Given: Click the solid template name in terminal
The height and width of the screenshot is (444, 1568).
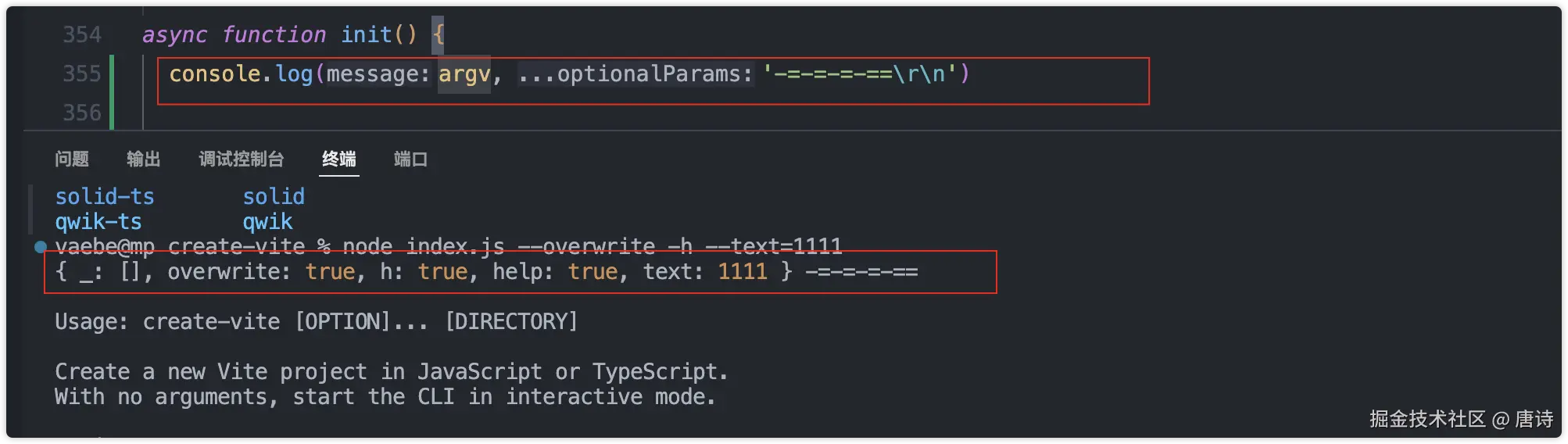Looking at the screenshot, I should point(274,196).
